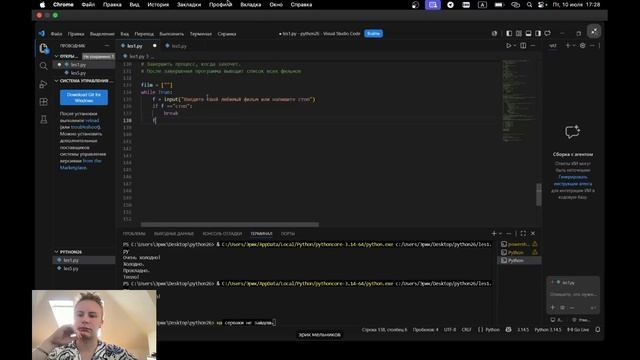Open notifications bell in status bar
The image size is (640, 360).
598,330
